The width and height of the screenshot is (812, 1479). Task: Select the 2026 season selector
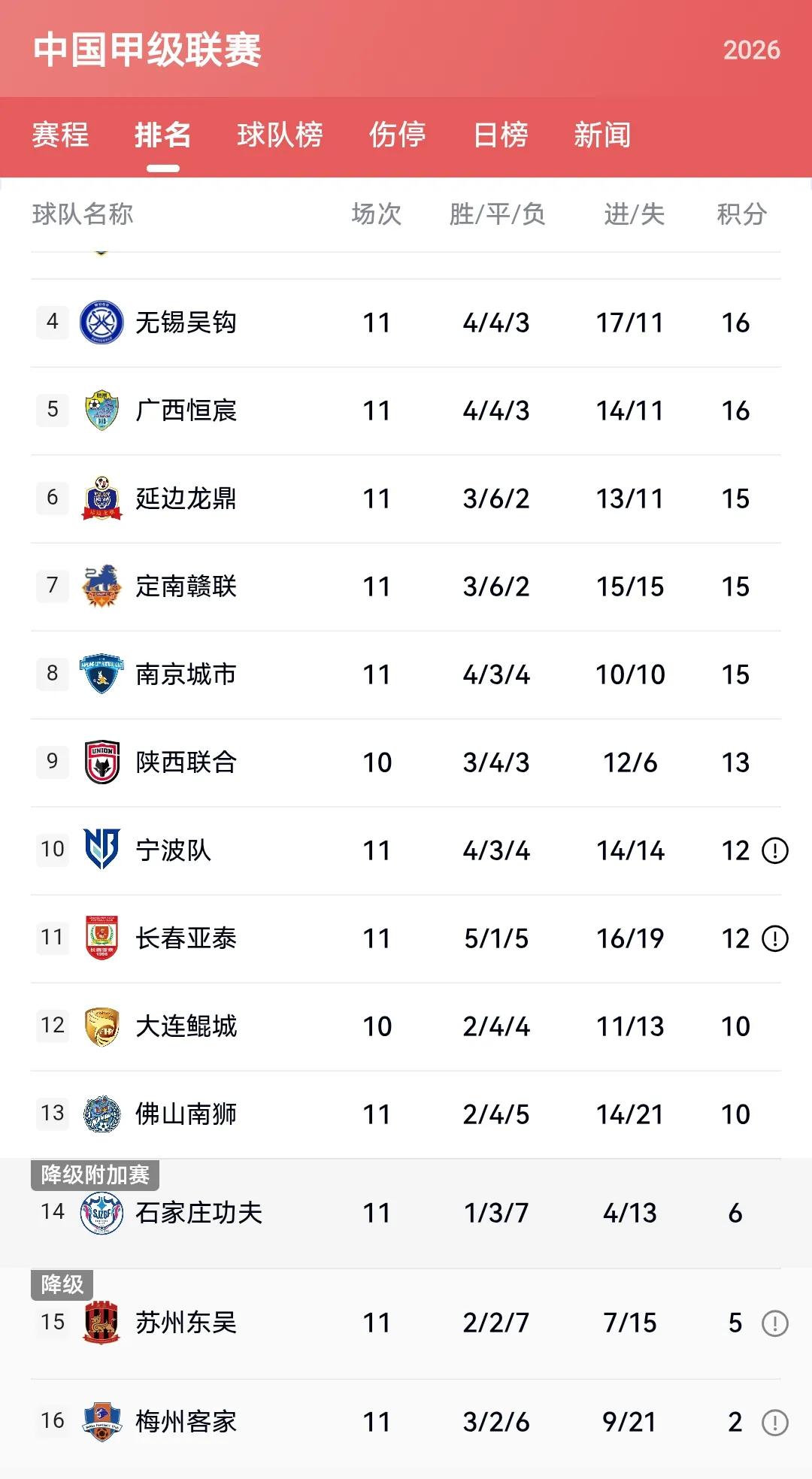point(752,50)
